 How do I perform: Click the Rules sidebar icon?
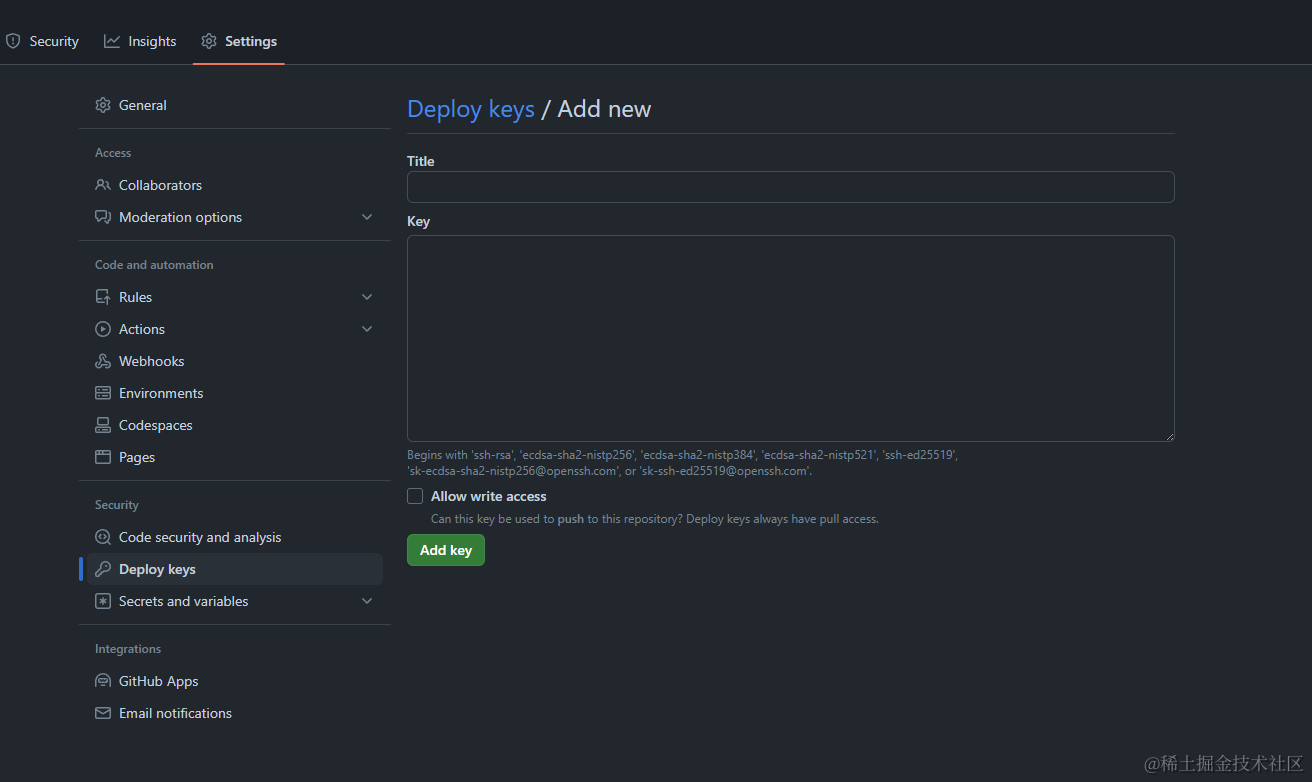[x=103, y=297]
